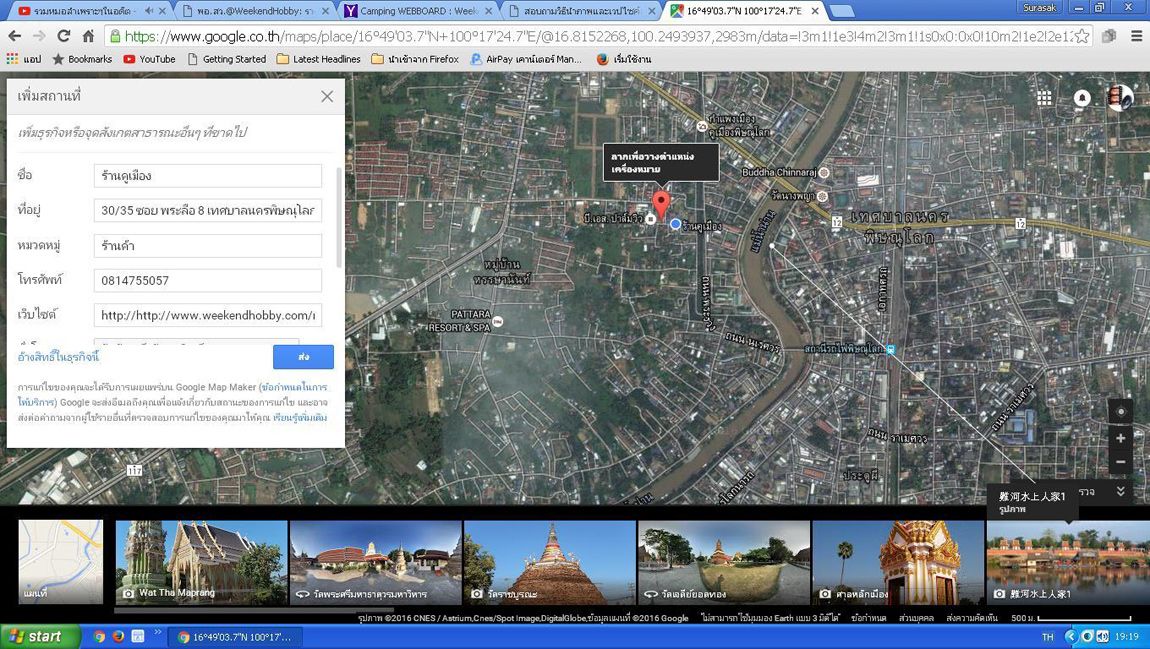Click the zoom in plus button
Viewport: 1150px width, 649px height.
point(1121,438)
